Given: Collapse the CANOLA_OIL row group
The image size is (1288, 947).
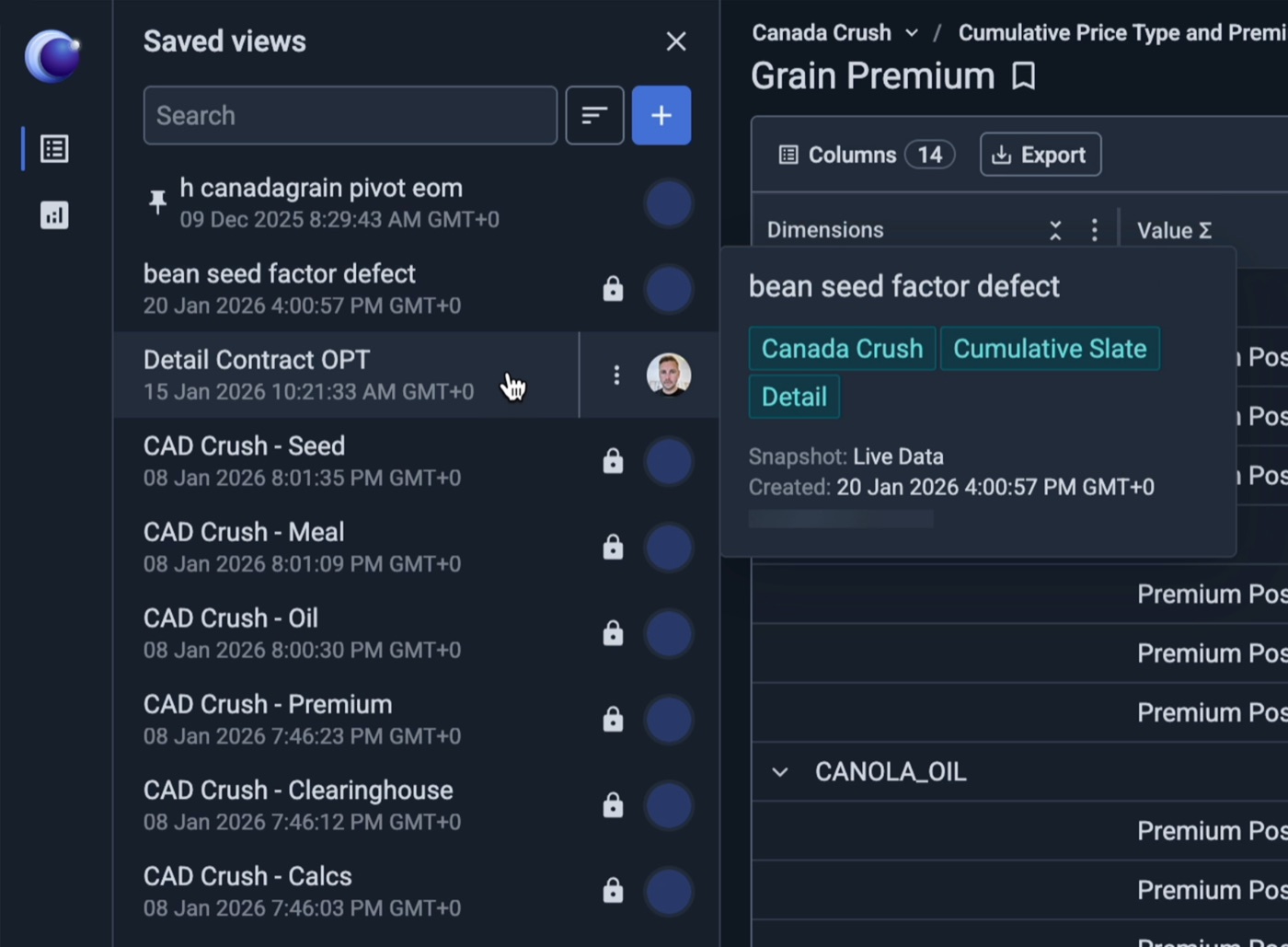Looking at the screenshot, I should 780,772.
